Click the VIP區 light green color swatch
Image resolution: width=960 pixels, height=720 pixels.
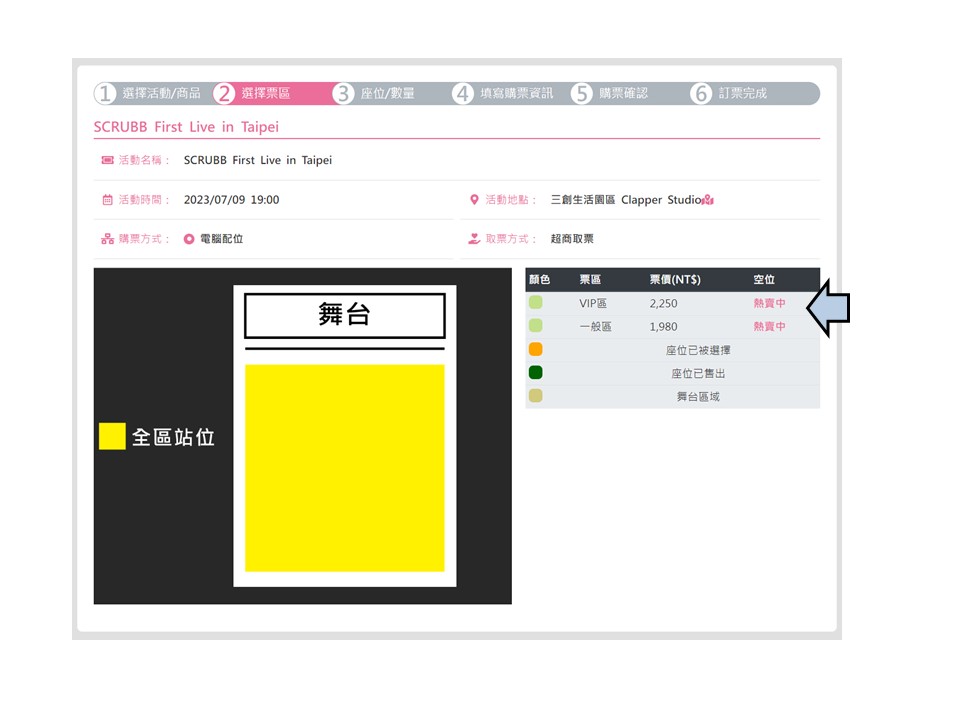[x=535, y=302]
